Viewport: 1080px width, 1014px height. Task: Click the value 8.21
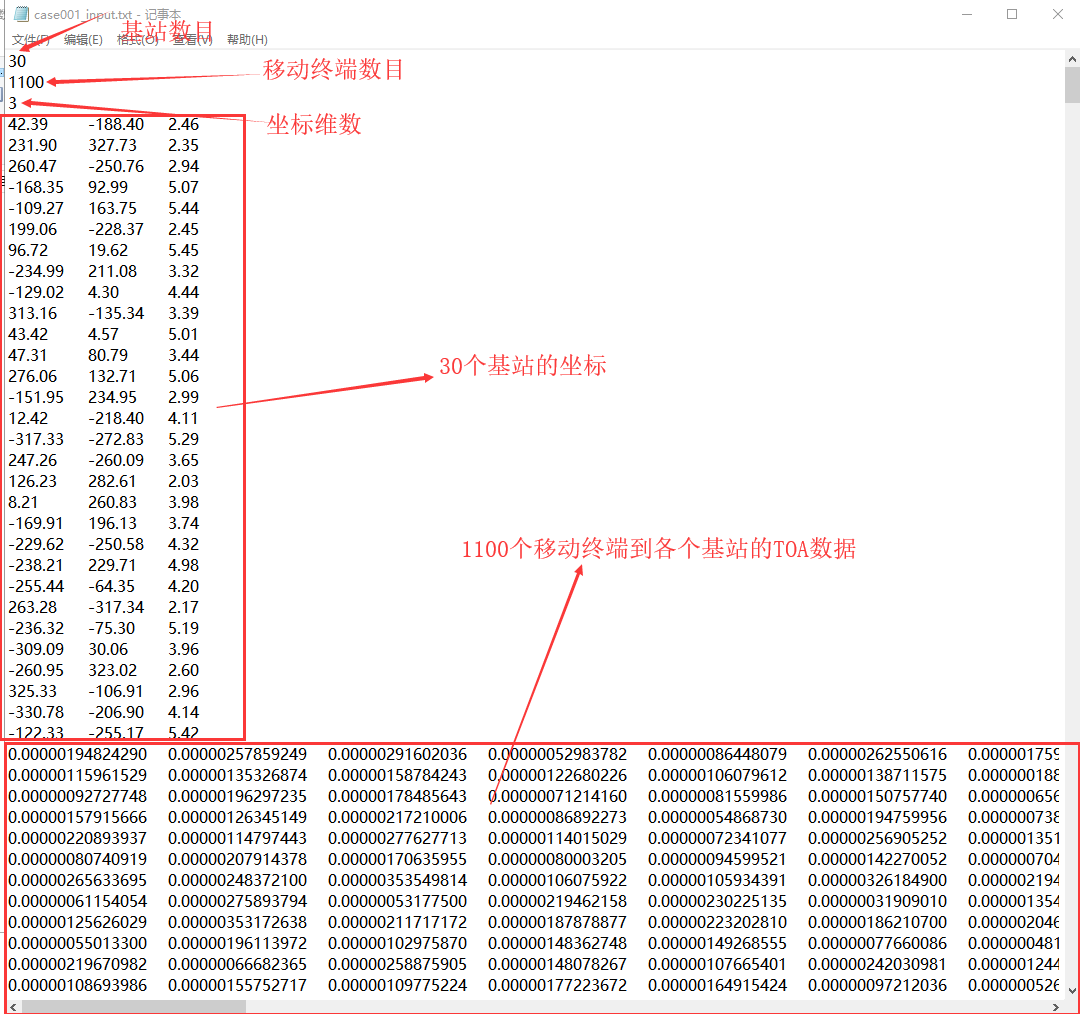click(23, 503)
